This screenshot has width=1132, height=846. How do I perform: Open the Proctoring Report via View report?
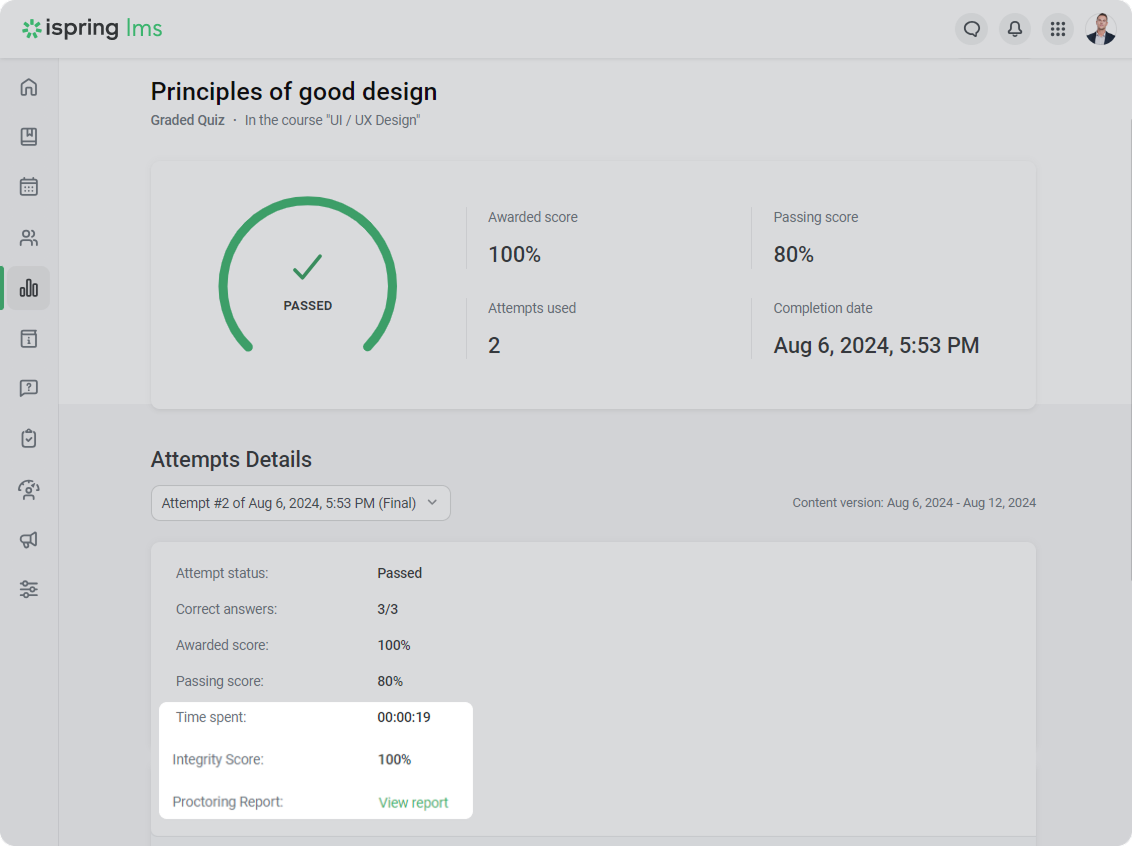click(x=413, y=803)
